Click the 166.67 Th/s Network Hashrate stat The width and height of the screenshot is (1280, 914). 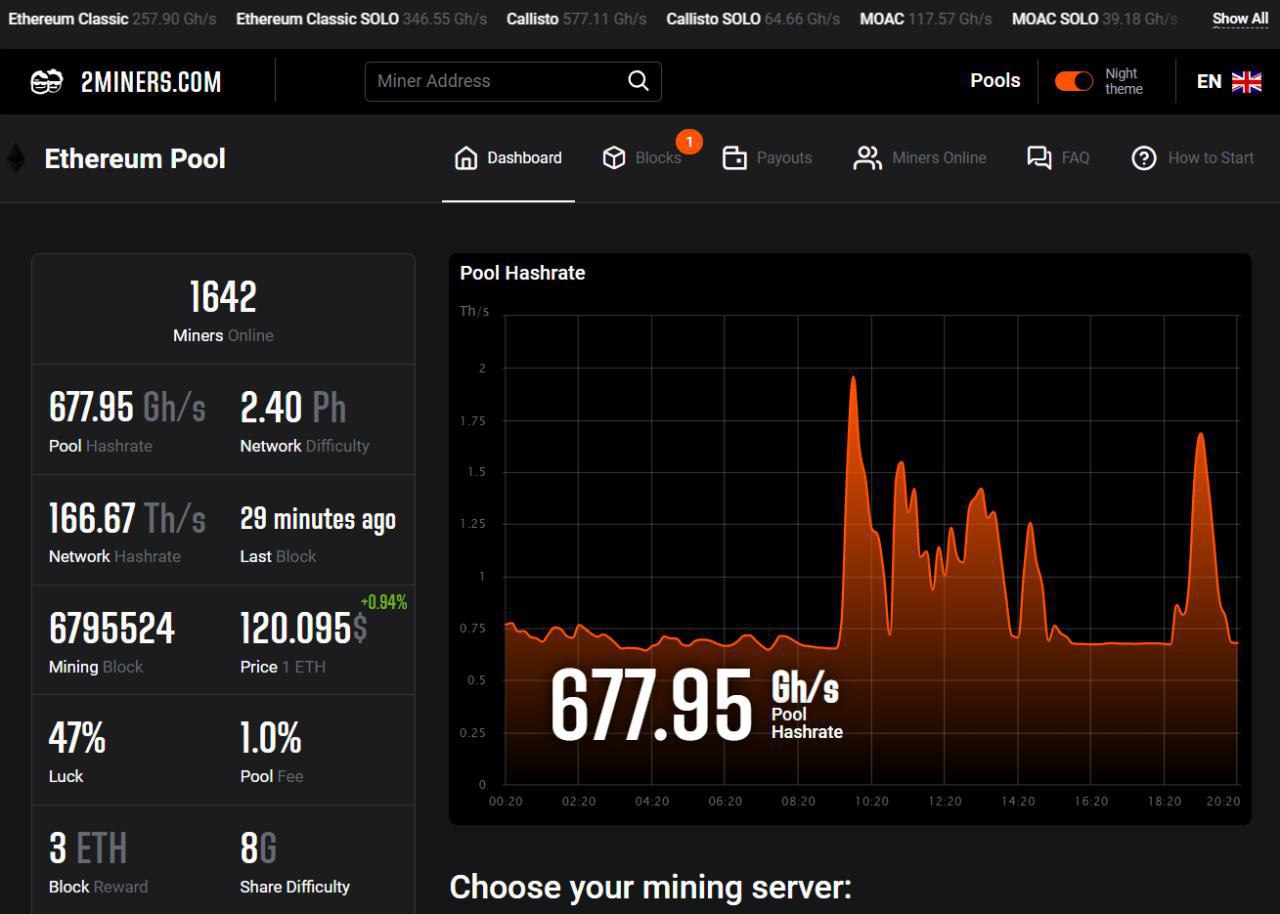(127, 531)
